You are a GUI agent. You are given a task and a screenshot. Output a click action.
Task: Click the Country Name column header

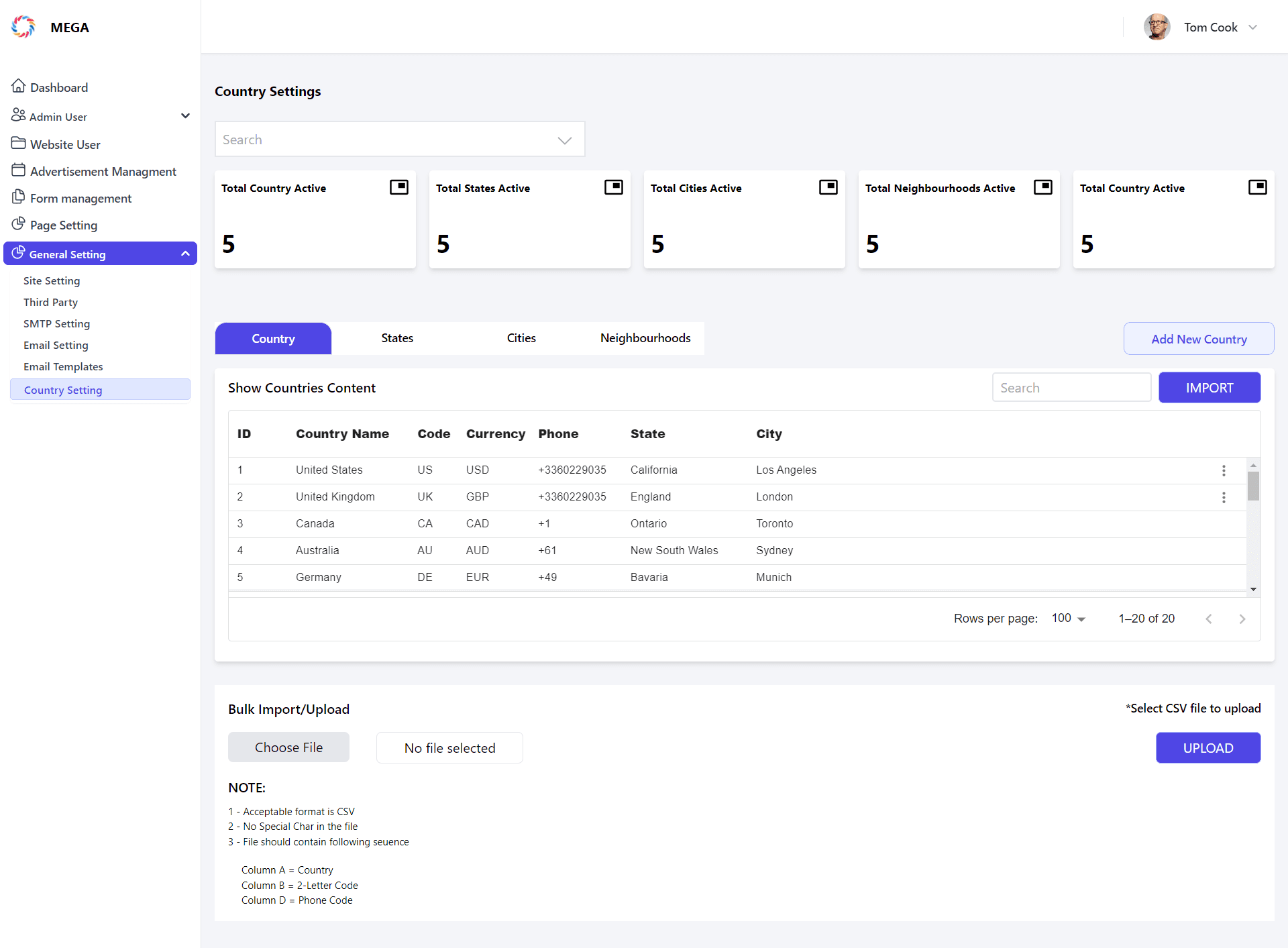(x=342, y=434)
